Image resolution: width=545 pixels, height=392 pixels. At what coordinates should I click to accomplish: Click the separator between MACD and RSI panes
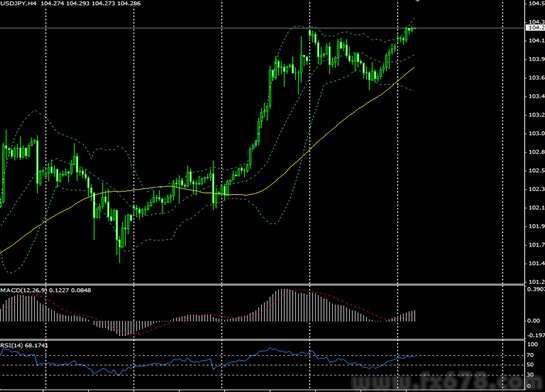pyautogui.click(x=262, y=340)
